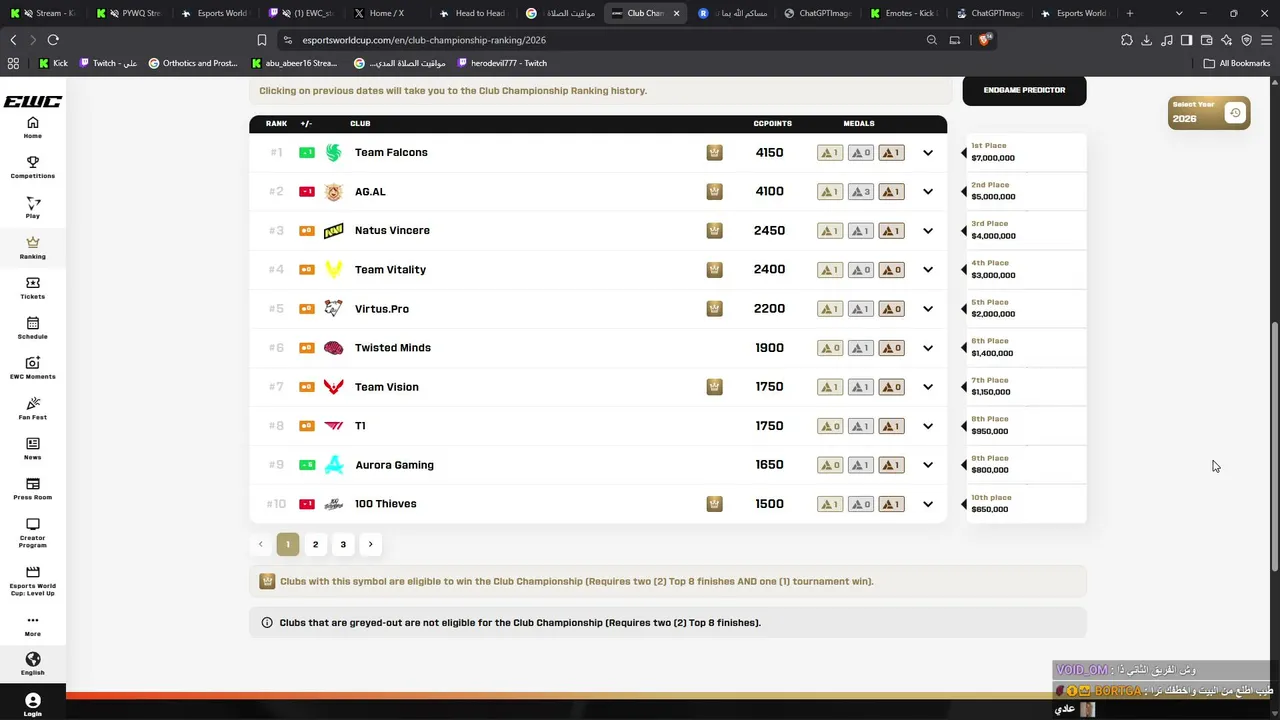
Task: Switch to the (1) EWC_st browser tab
Action: point(301,13)
